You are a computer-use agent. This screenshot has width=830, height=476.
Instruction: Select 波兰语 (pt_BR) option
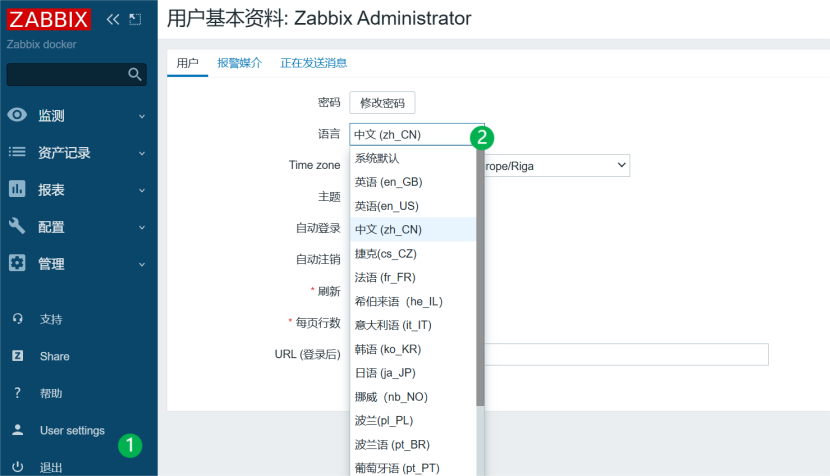413,444
